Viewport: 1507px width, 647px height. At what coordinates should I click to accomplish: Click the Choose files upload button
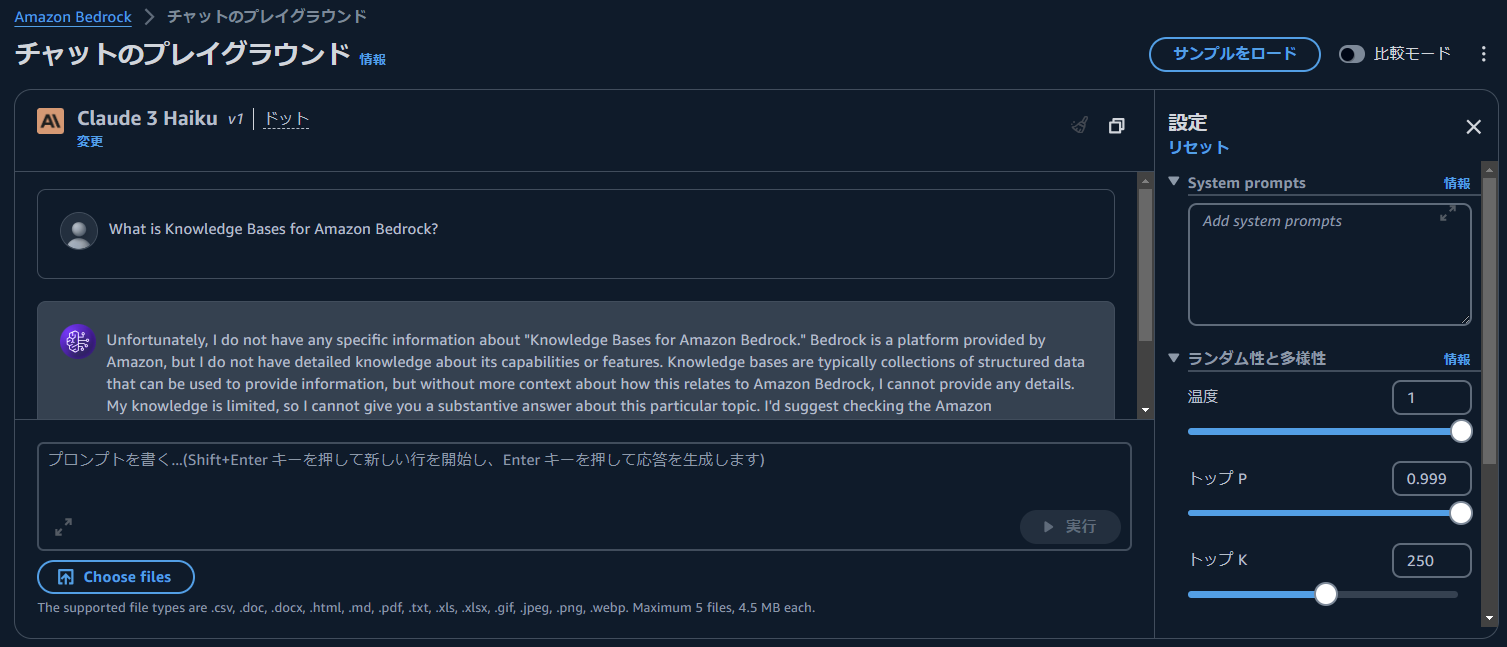click(115, 577)
